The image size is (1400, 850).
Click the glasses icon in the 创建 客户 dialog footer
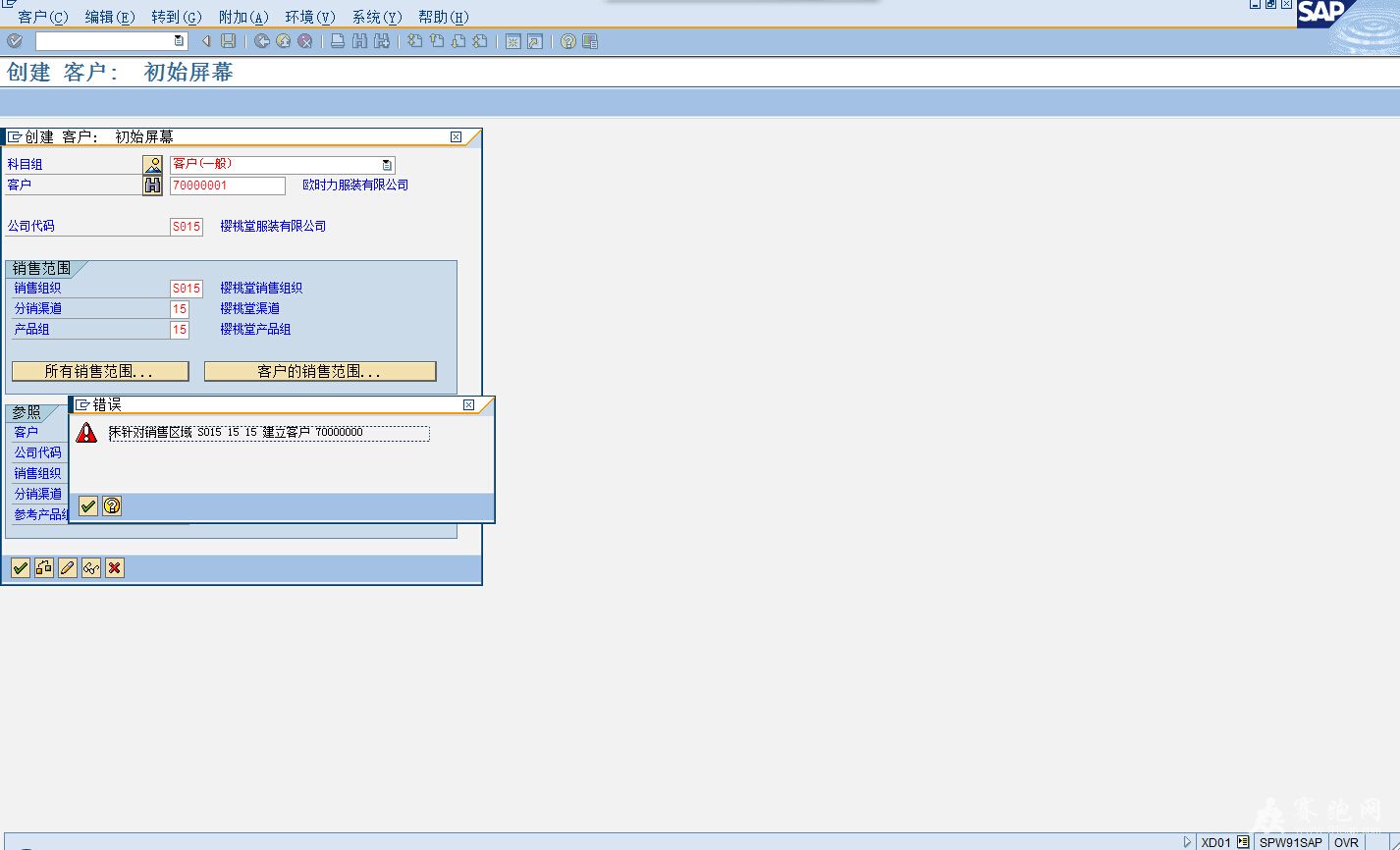click(x=91, y=567)
